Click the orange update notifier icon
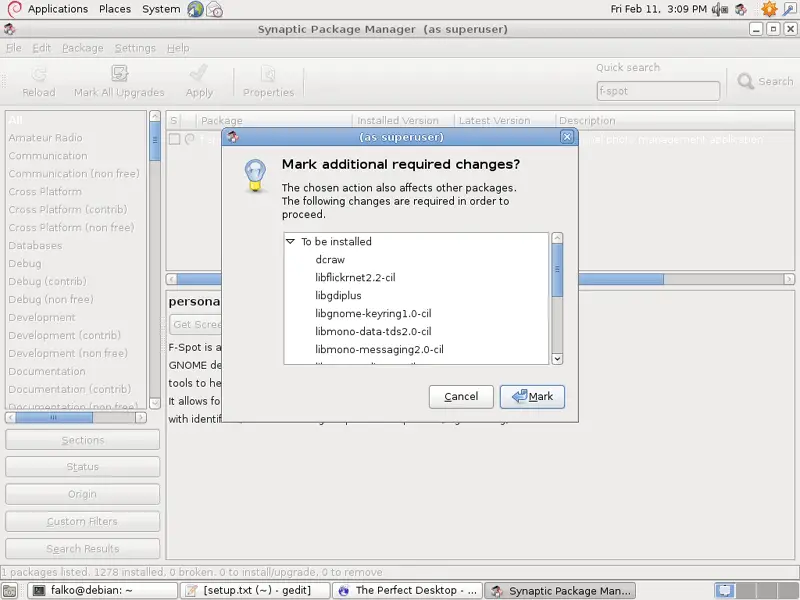The height and width of the screenshot is (600, 800). click(x=768, y=9)
